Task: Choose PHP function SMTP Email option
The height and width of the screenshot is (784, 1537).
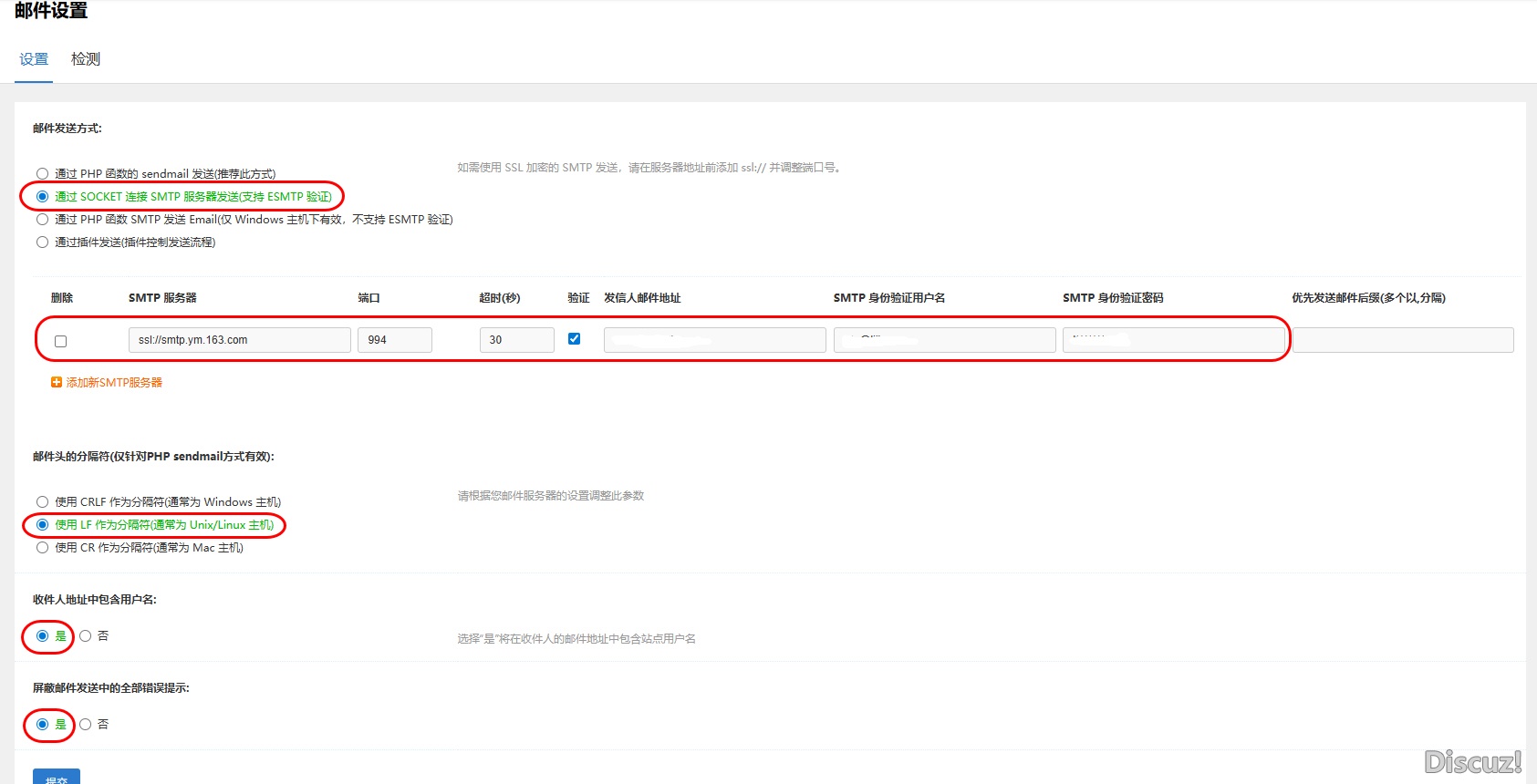Action: coord(43,220)
